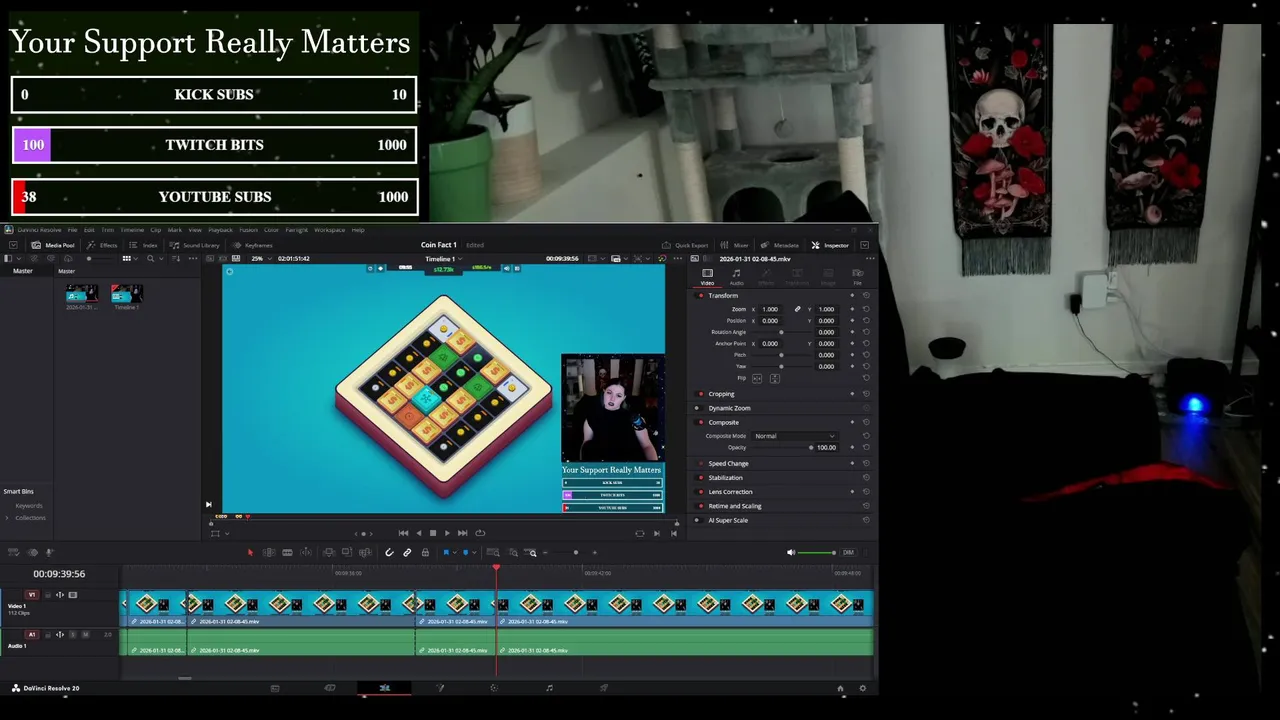Open the Media page at the bottom
Image resolution: width=1280 pixels, height=720 pixels.
275,688
